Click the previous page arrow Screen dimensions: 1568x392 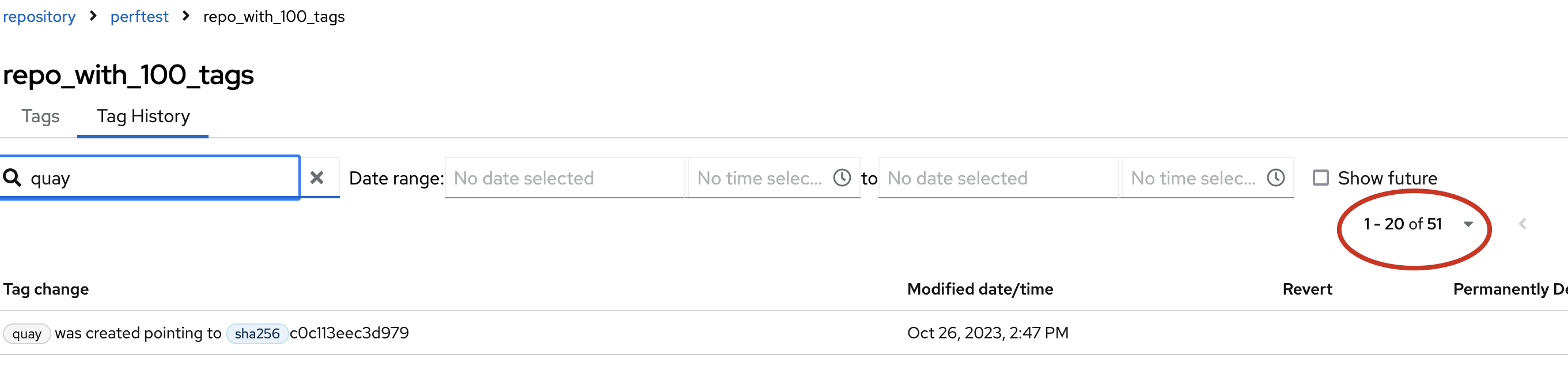coord(1522,224)
